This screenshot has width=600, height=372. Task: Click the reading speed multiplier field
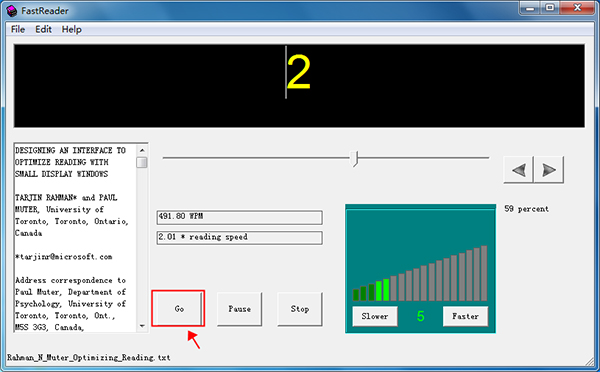(240, 237)
